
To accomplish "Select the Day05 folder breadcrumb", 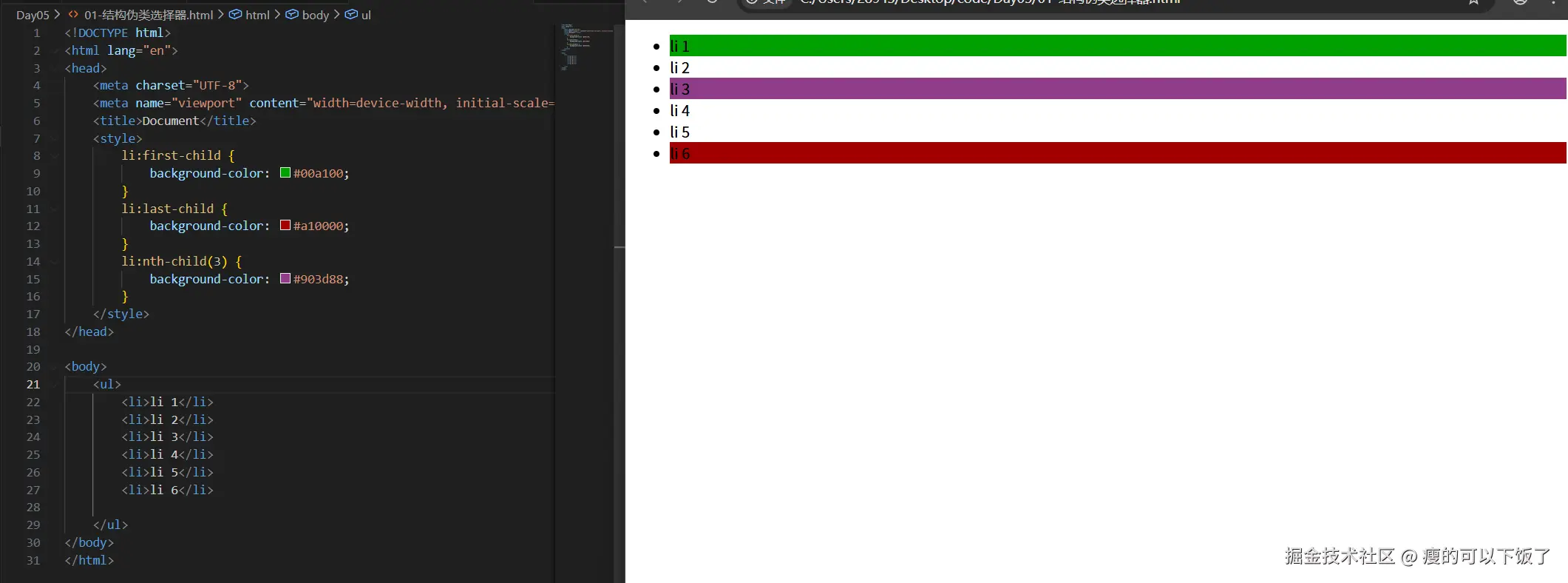I will tap(33, 15).
